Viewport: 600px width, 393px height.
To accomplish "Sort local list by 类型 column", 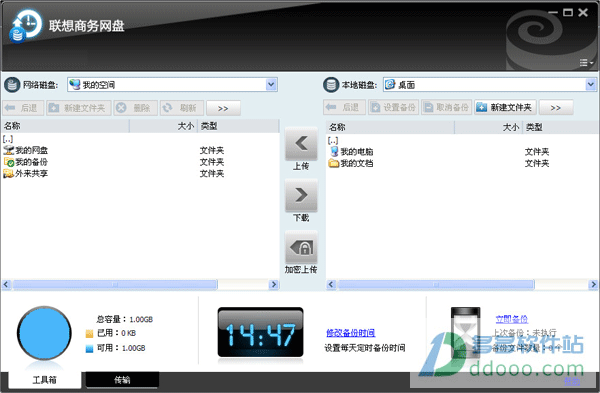I will tap(560, 127).
